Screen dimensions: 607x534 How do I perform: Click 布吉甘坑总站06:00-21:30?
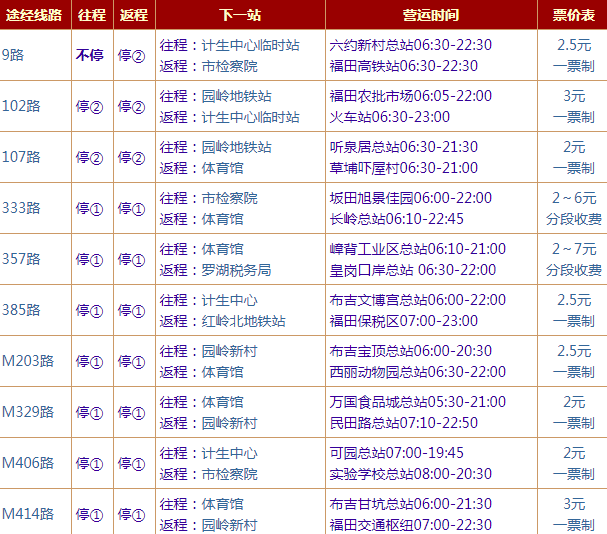point(411,504)
